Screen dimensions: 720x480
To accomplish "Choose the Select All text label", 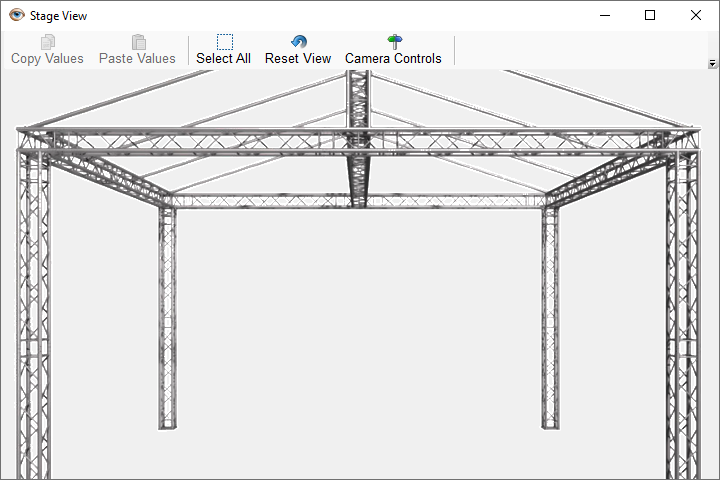I will point(223,59).
